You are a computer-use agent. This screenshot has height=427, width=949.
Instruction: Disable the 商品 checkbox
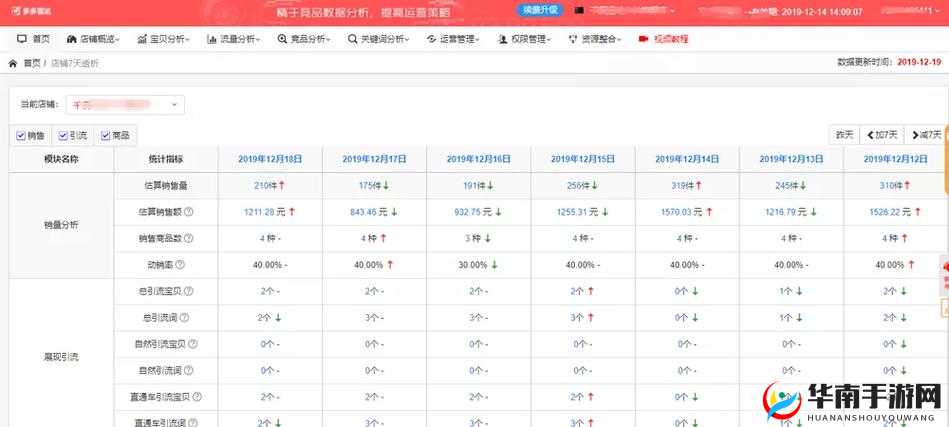pyautogui.click(x=105, y=135)
